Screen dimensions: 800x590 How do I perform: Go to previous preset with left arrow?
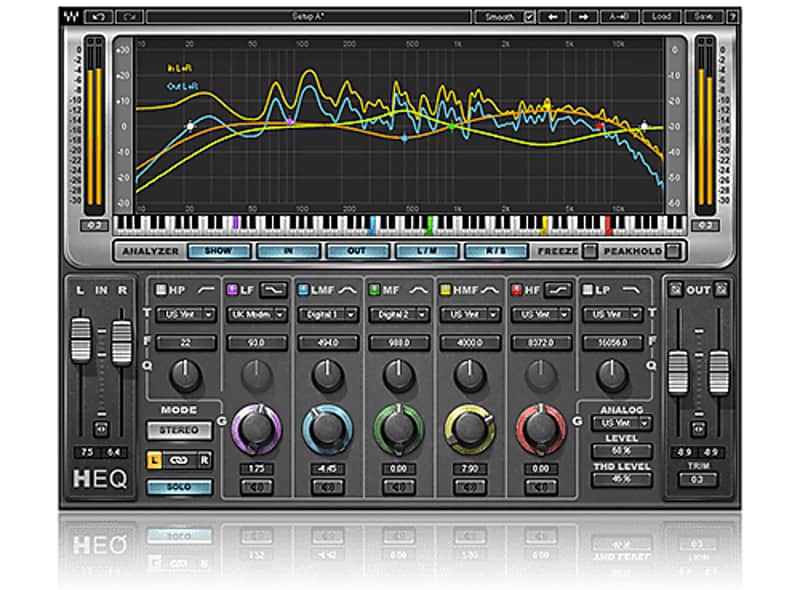click(x=553, y=17)
